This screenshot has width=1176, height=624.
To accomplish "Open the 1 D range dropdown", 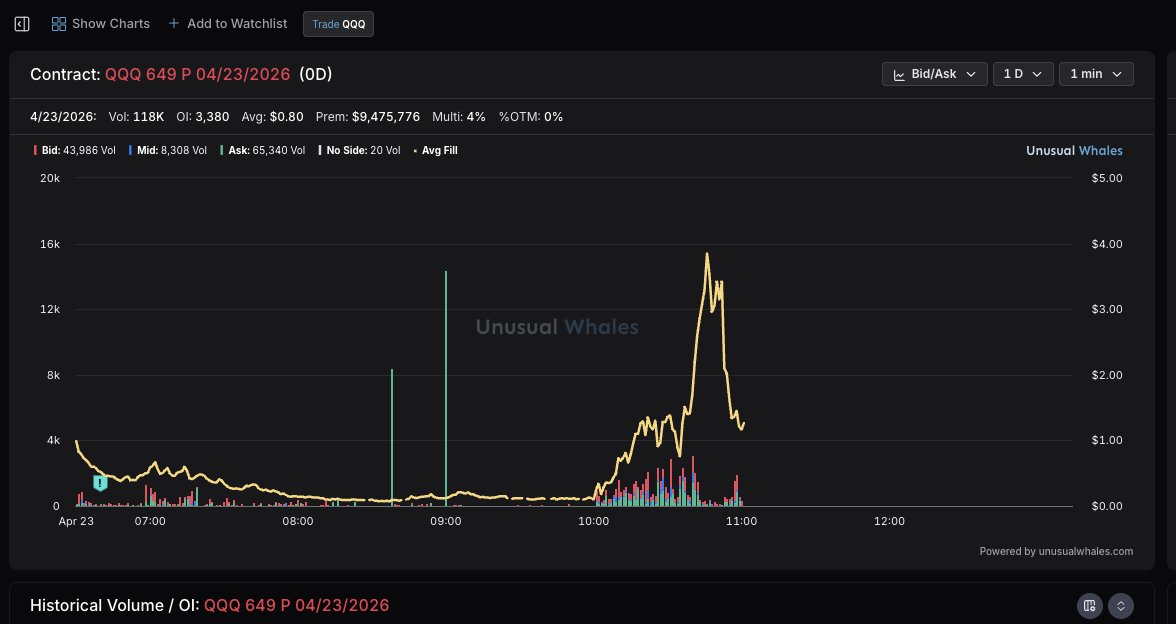I will tap(1023, 74).
